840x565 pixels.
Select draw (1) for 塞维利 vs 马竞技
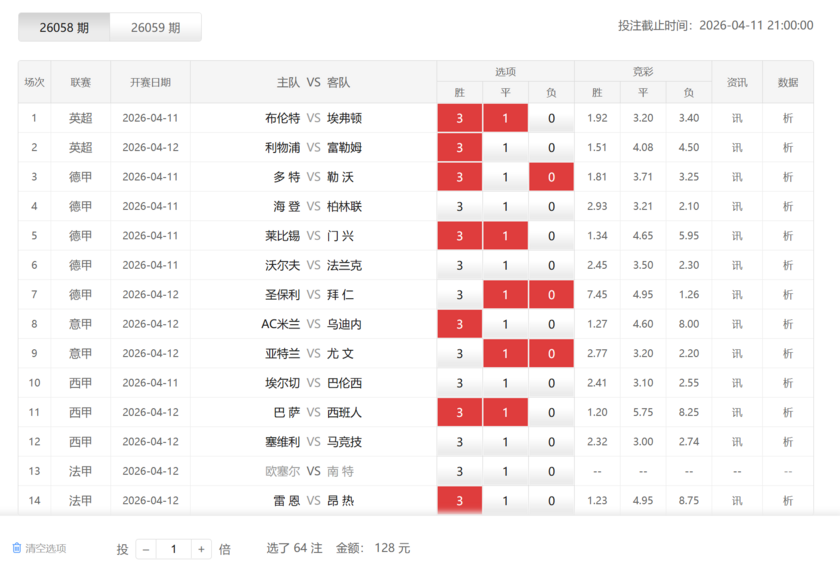pyautogui.click(x=505, y=442)
